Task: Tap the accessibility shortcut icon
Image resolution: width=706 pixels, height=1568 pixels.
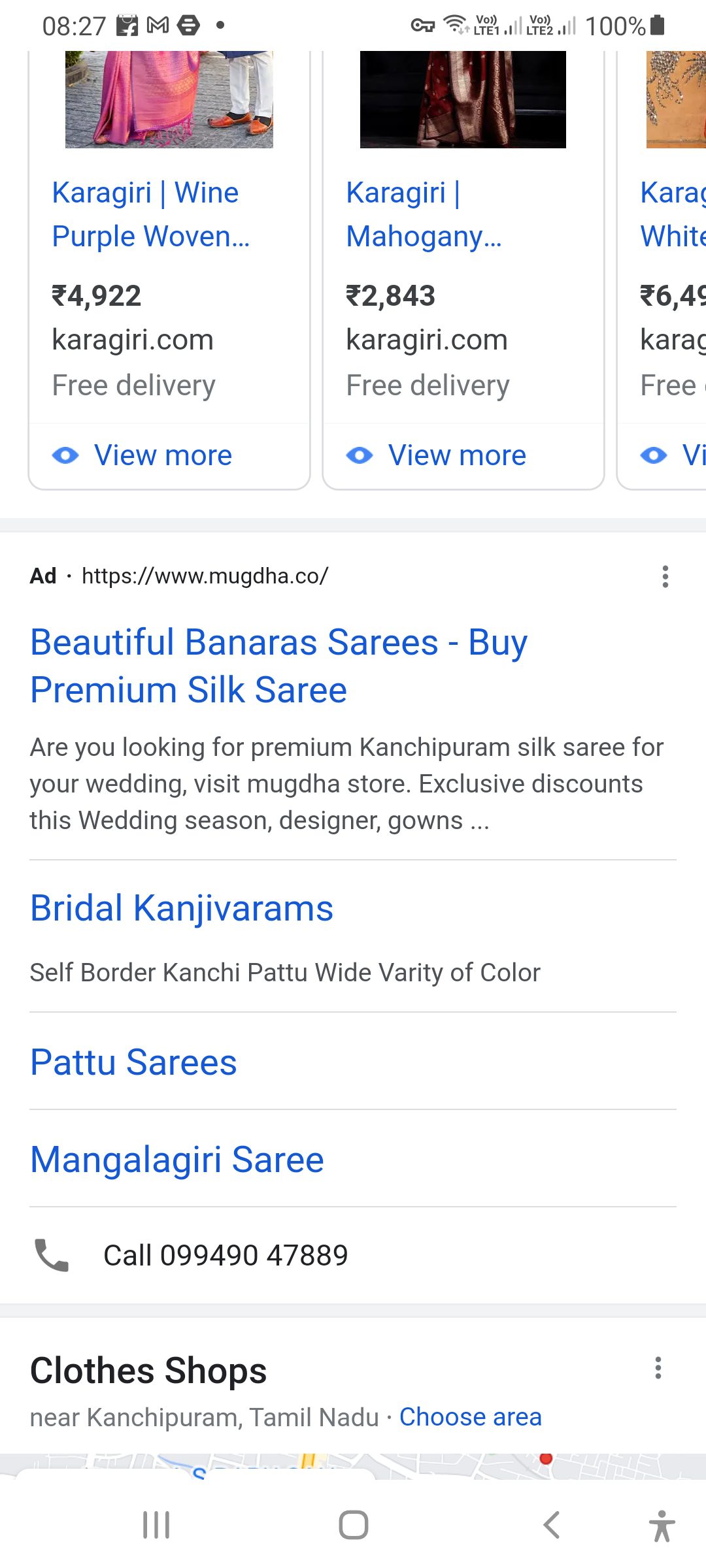Action: tap(662, 1525)
